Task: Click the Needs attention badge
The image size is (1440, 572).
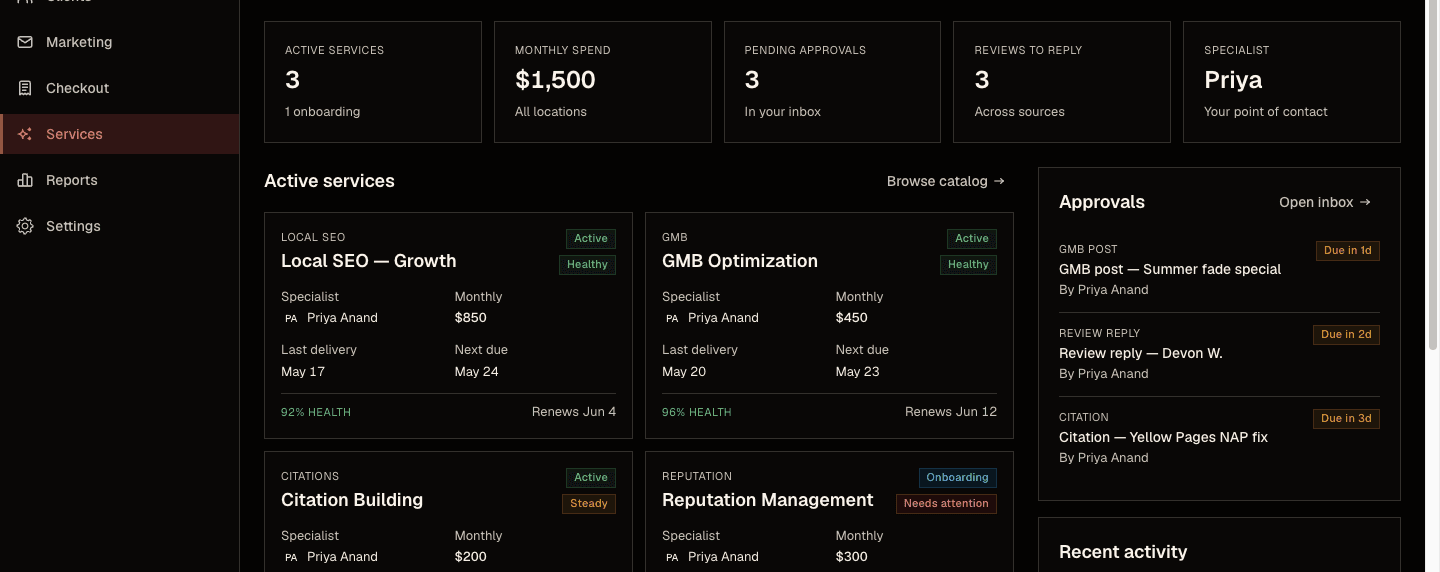Action: (x=946, y=504)
